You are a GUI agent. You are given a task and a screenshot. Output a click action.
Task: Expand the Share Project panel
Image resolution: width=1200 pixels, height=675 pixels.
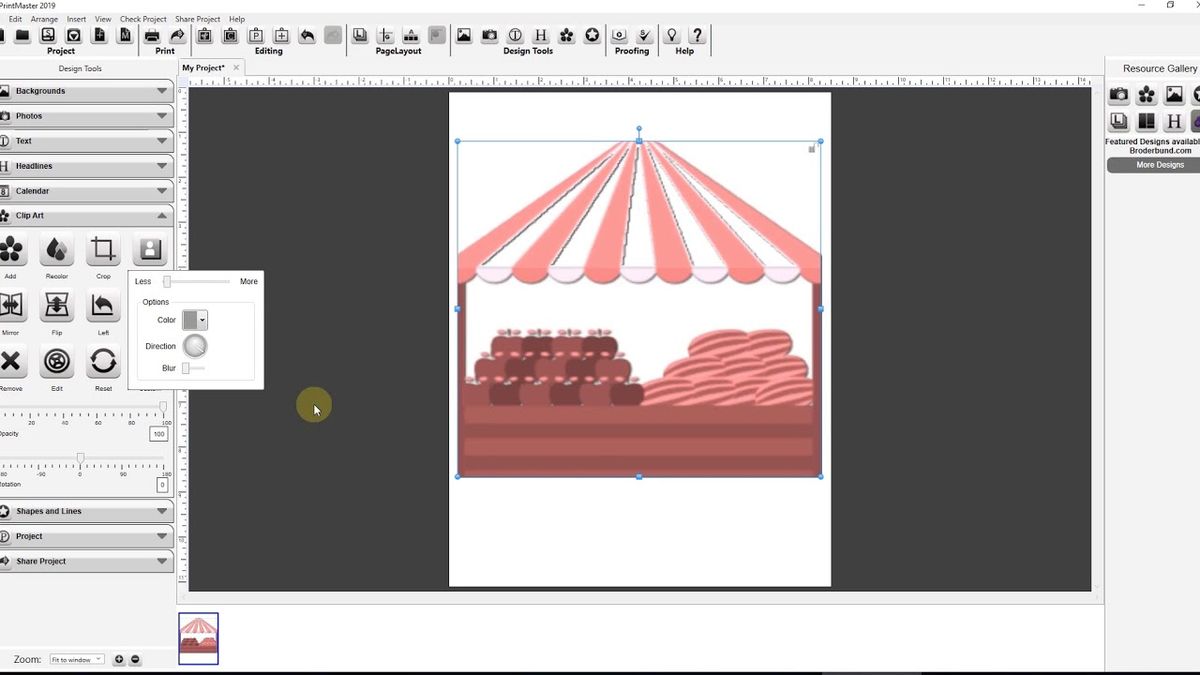click(86, 561)
